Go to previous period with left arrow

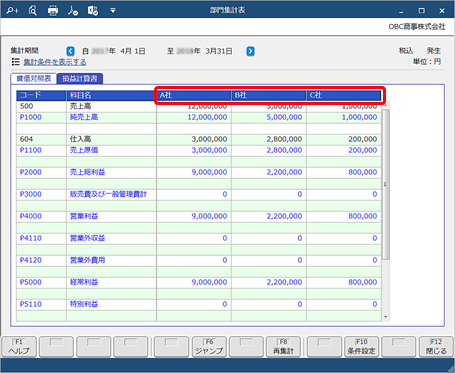[70, 51]
